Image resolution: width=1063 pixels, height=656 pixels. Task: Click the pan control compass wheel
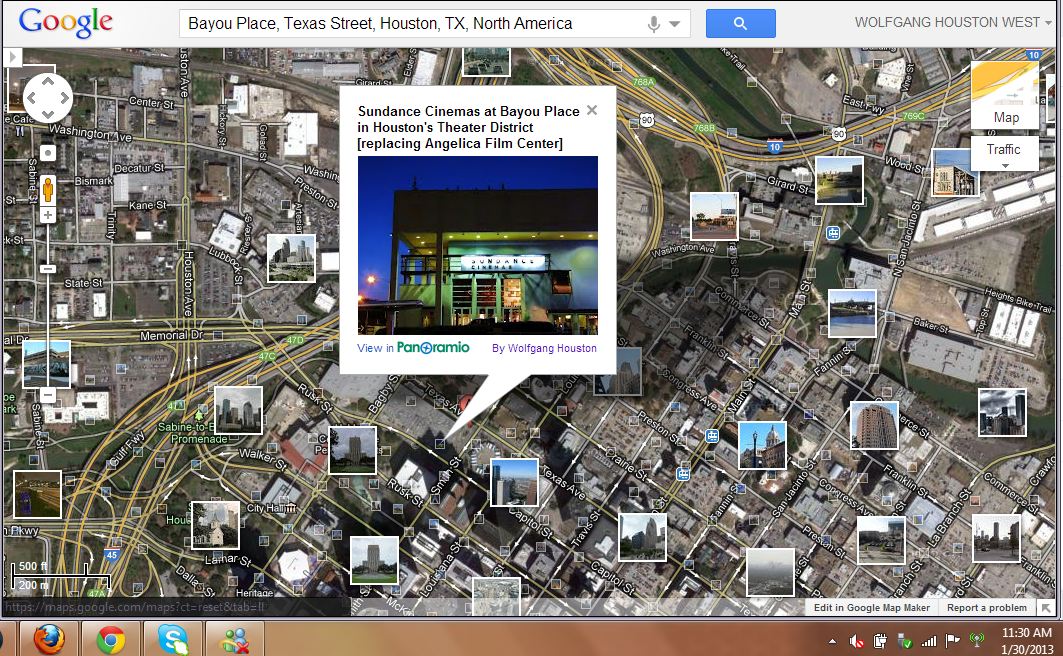point(47,98)
